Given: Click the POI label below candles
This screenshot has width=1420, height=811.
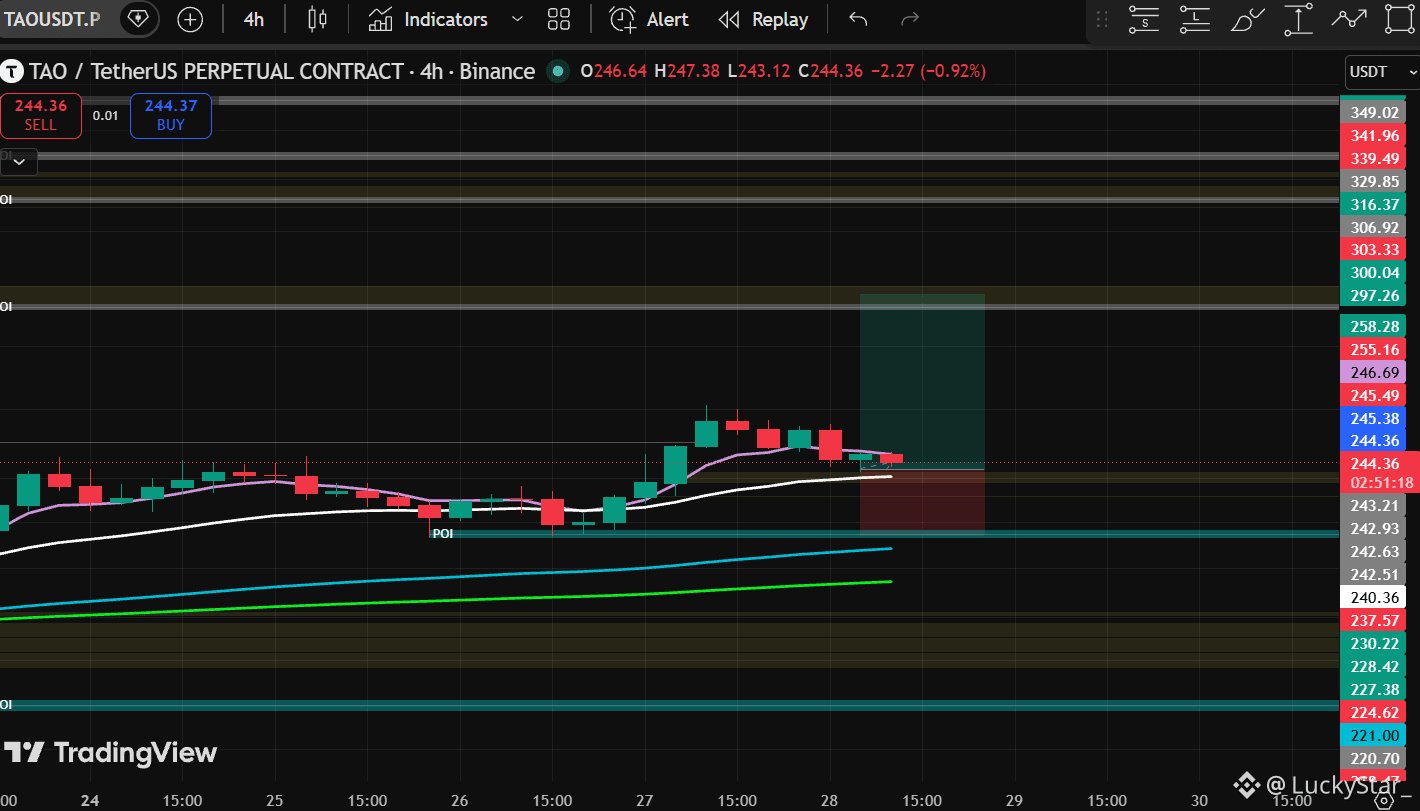Looking at the screenshot, I should click(442, 534).
